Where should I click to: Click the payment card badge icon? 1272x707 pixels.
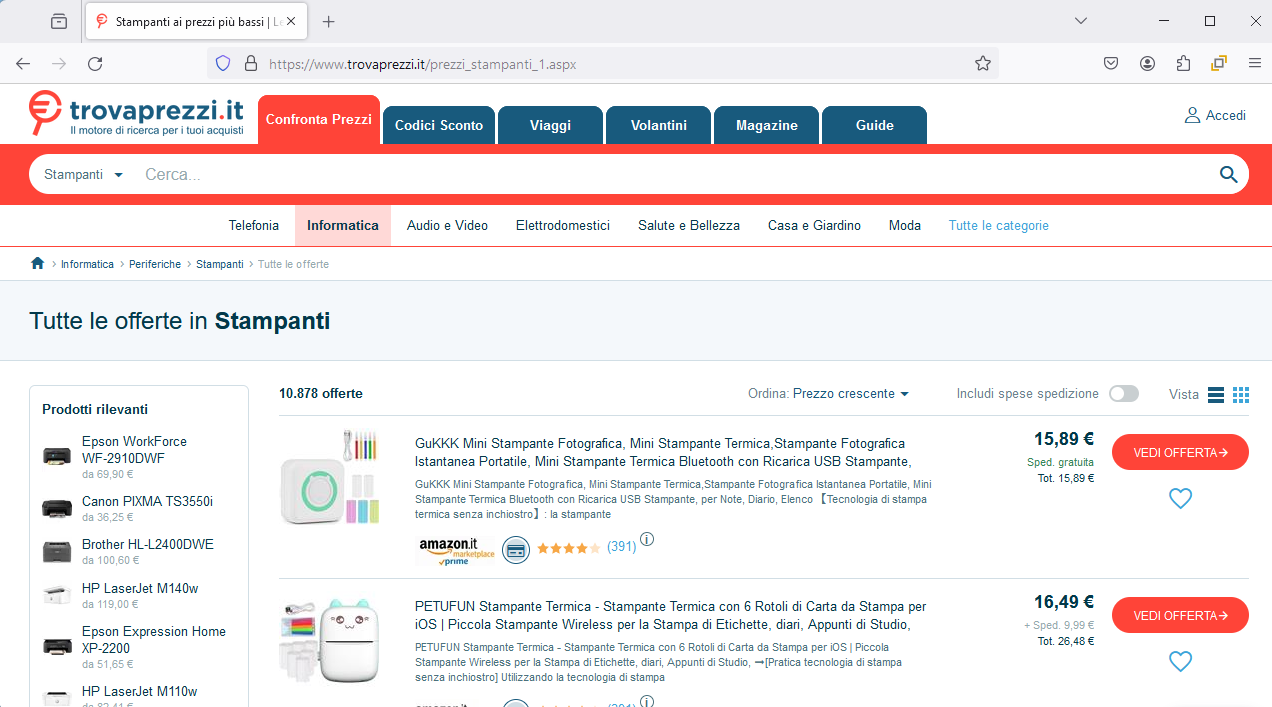point(515,549)
